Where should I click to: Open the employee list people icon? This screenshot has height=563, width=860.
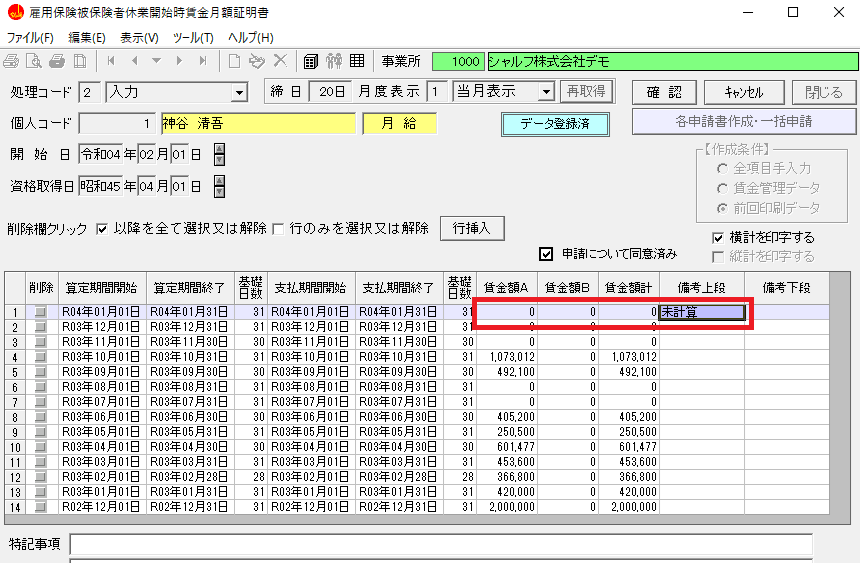point(333,61)
